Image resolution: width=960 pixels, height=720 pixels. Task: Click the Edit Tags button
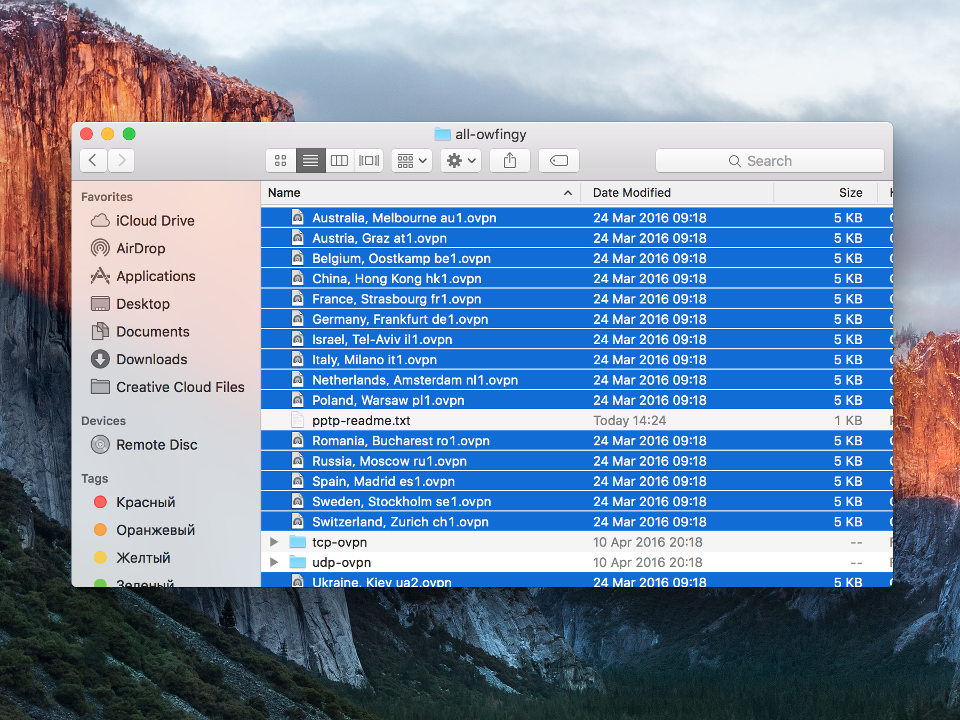(x=559, y=160)
